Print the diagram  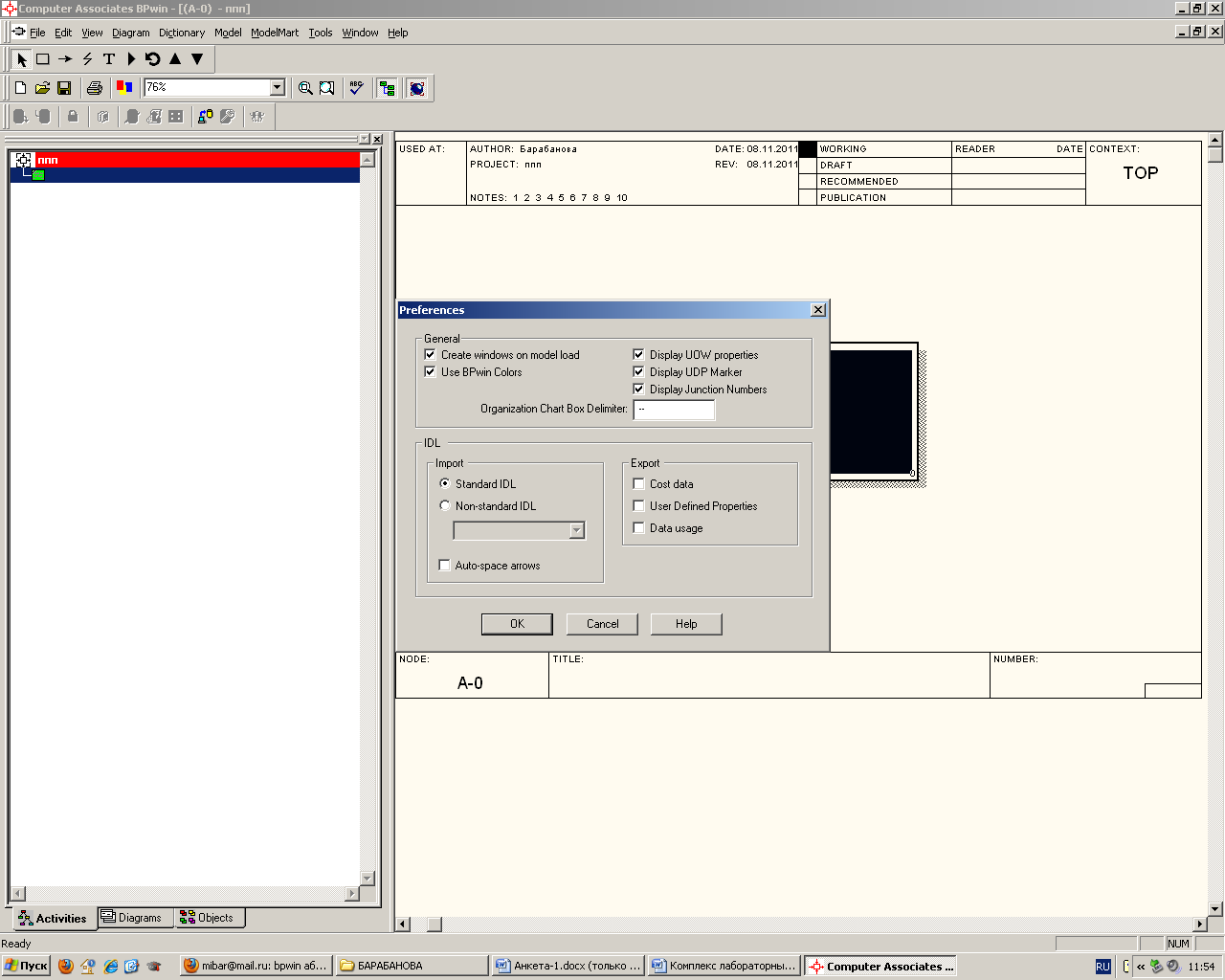tap(94, 88)
